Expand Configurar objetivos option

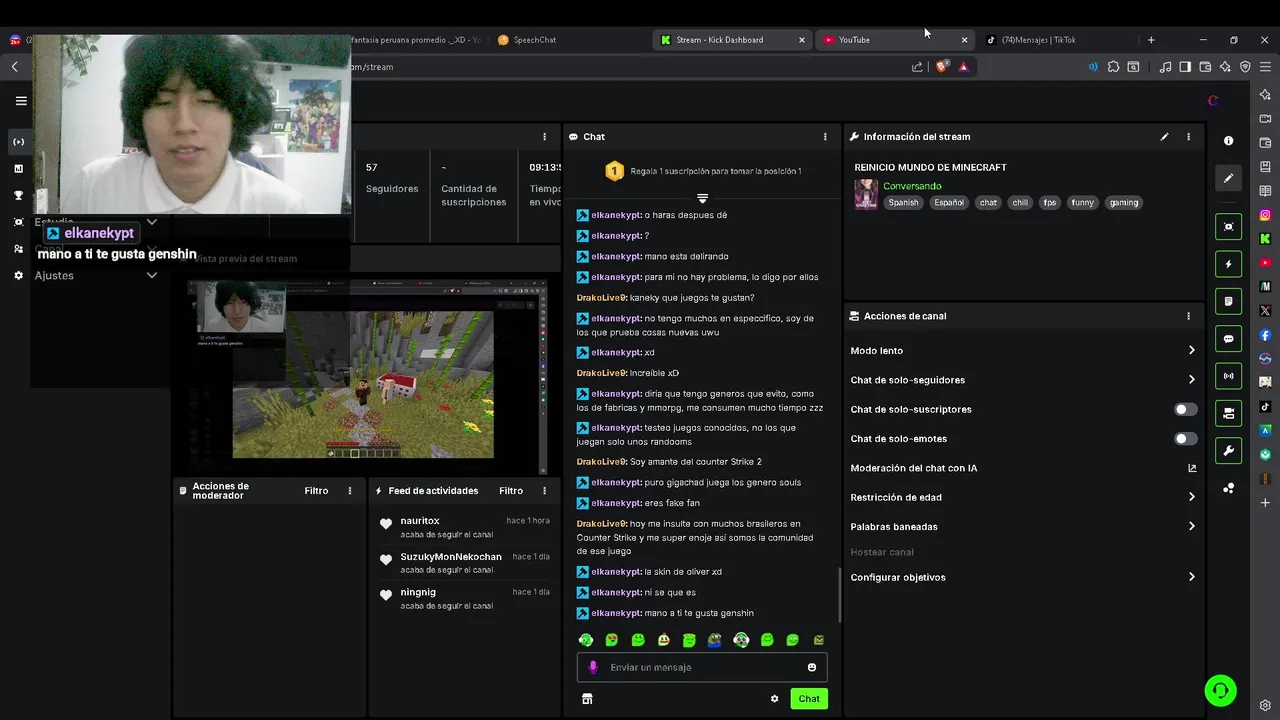(1023, 577)
